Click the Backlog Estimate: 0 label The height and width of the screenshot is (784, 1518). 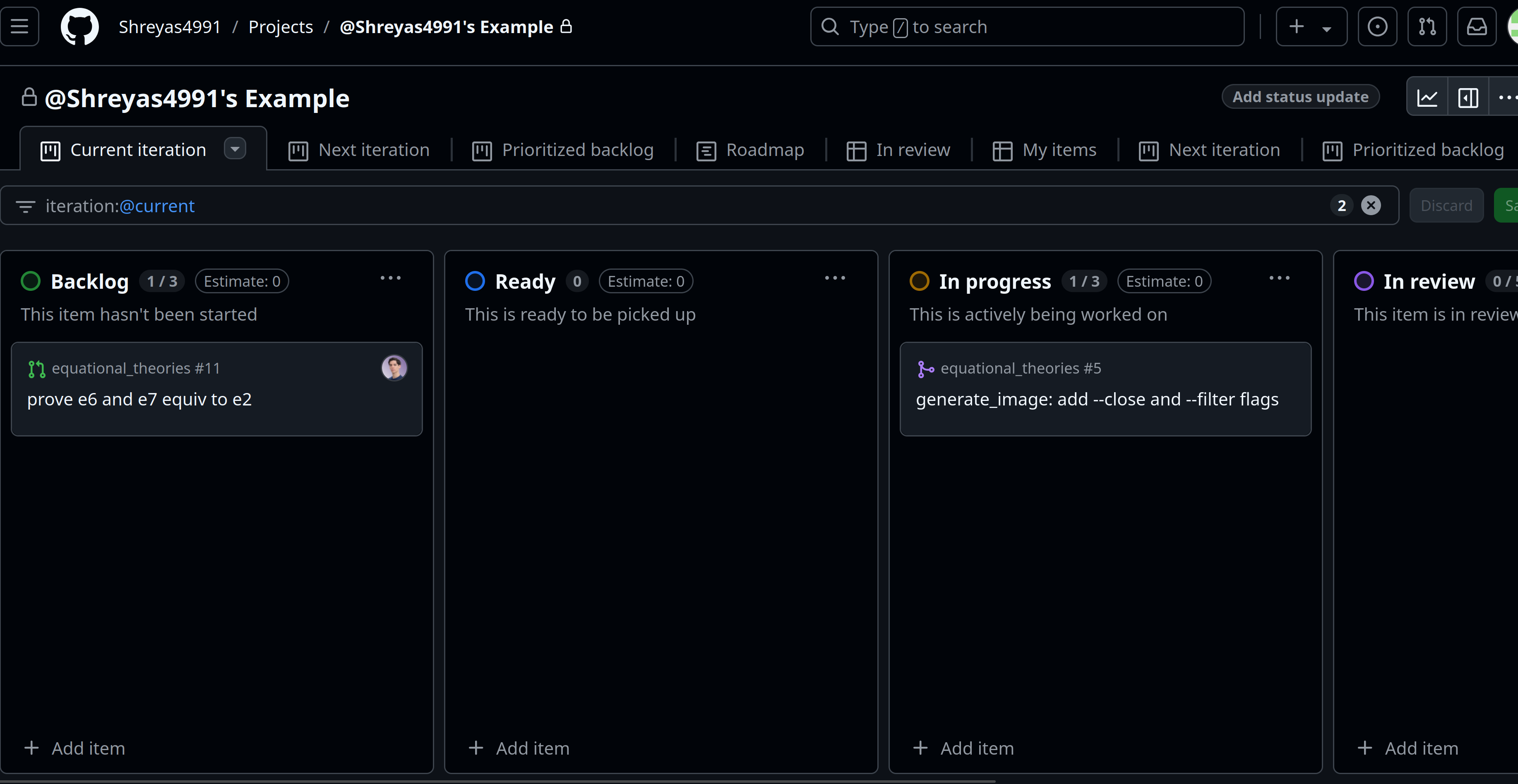point(242,281)
